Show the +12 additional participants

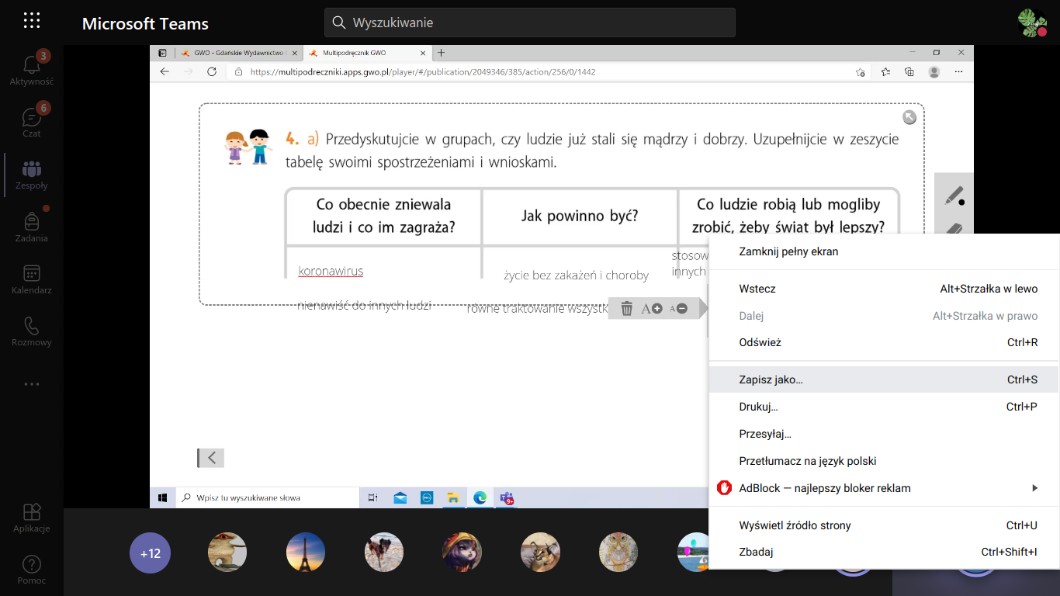pos(150,552)
